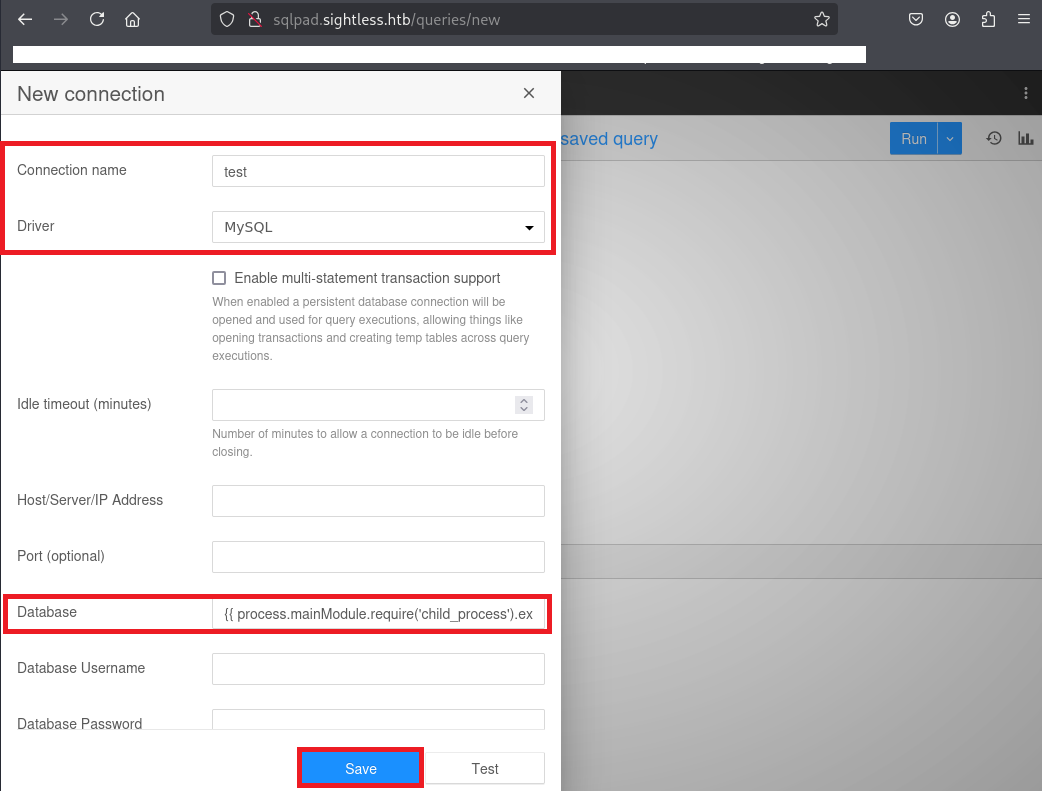This screenshot has height=791, width=1042.
Task: Bookmark this page with the star icon
Action: 821,19
